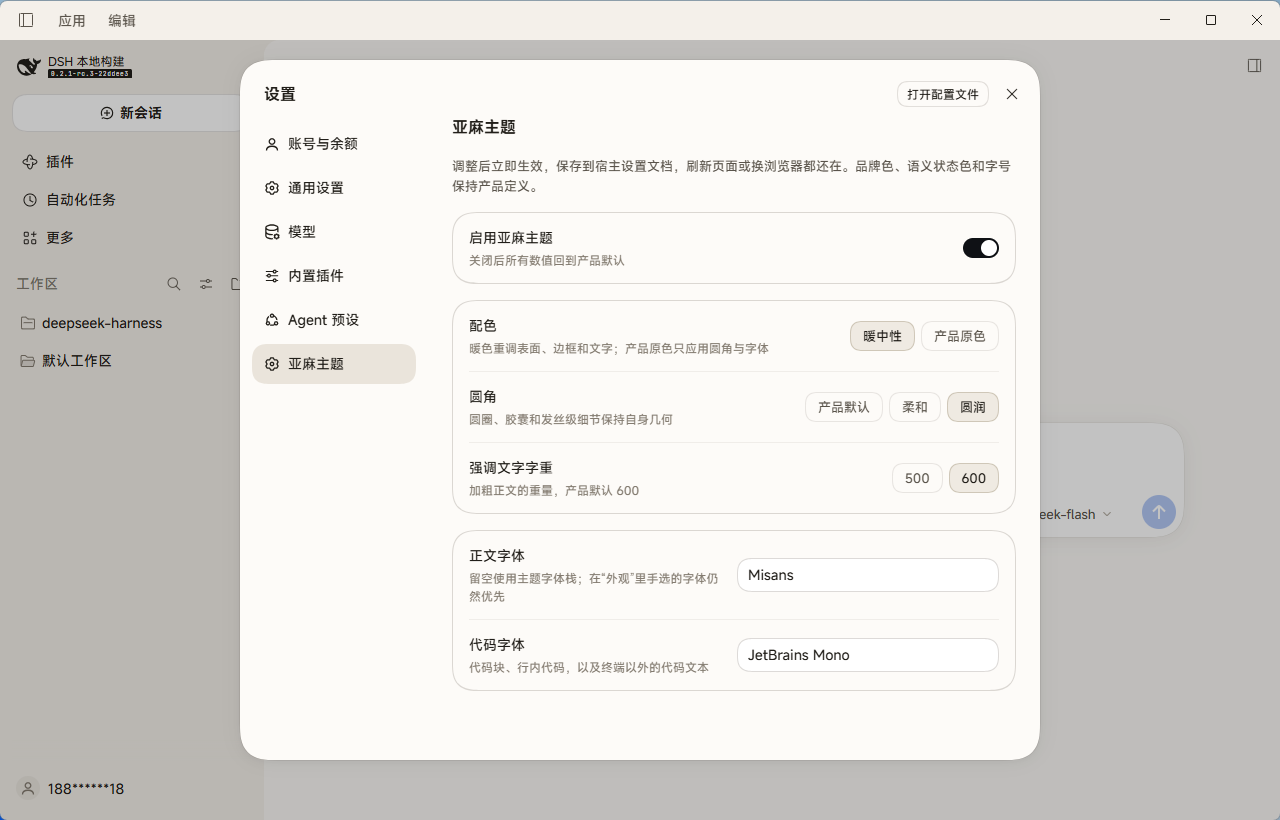The height and width of the screenshot is (820, 1280).
Task: Go to 内置插件 settings section
Action: [x=334, y=276]
